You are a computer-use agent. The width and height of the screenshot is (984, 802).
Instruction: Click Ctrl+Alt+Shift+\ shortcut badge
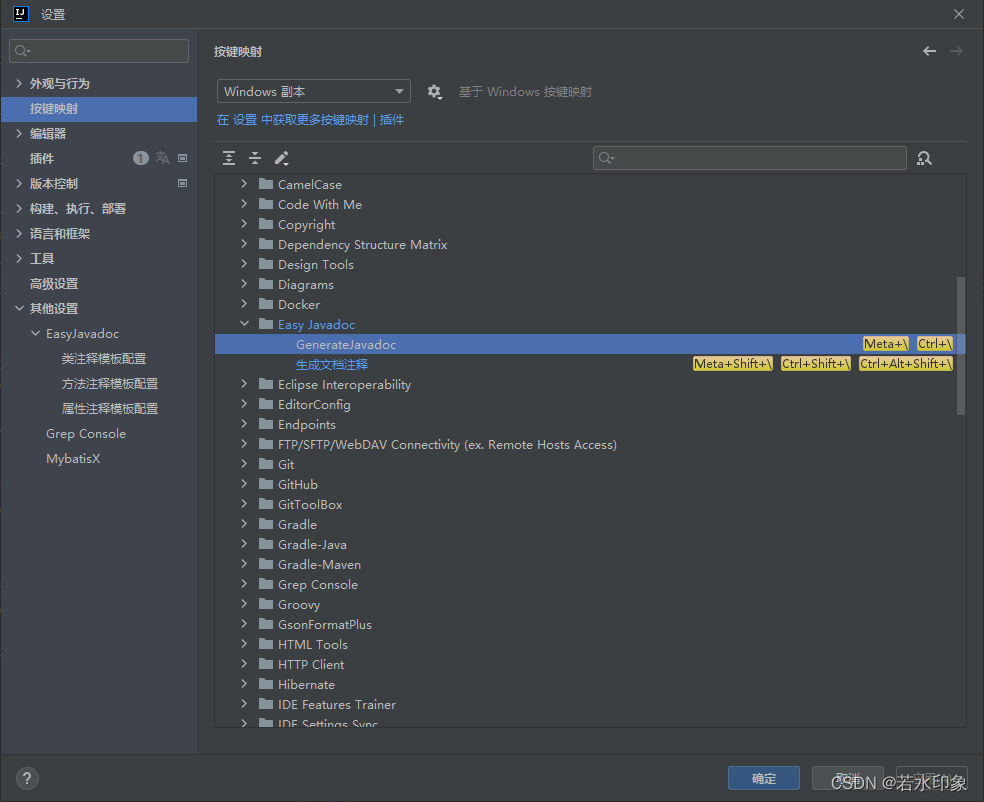point(906,363)
